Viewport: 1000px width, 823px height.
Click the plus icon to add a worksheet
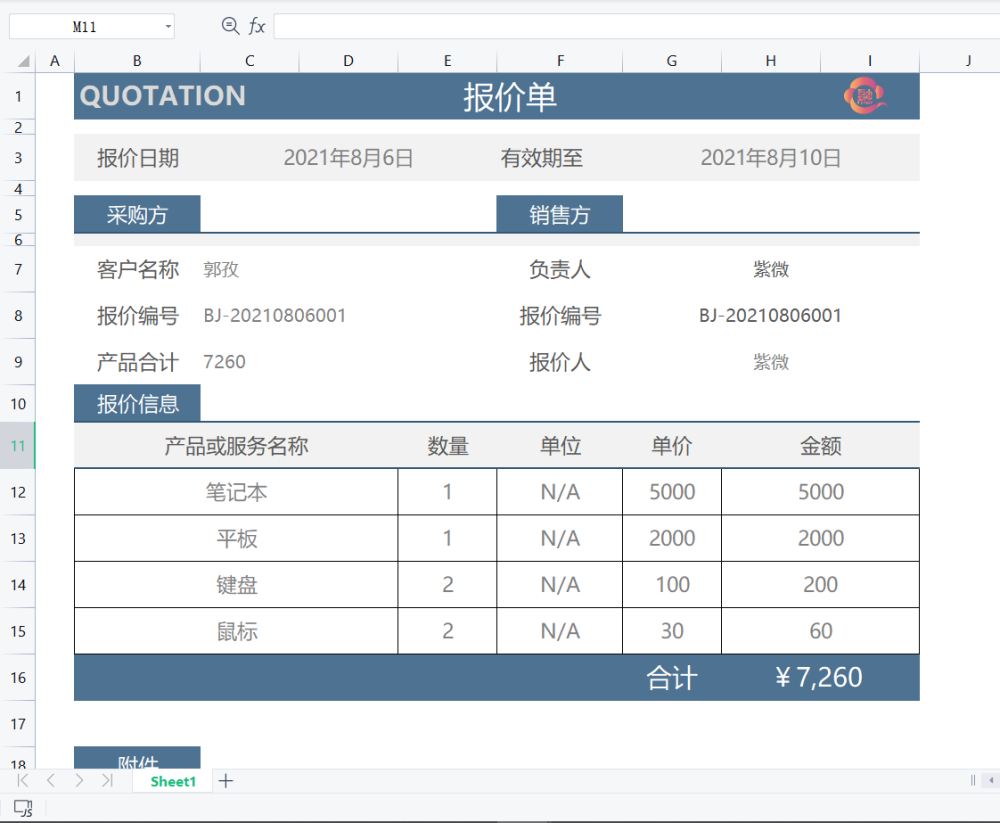(x=226, y=780)
